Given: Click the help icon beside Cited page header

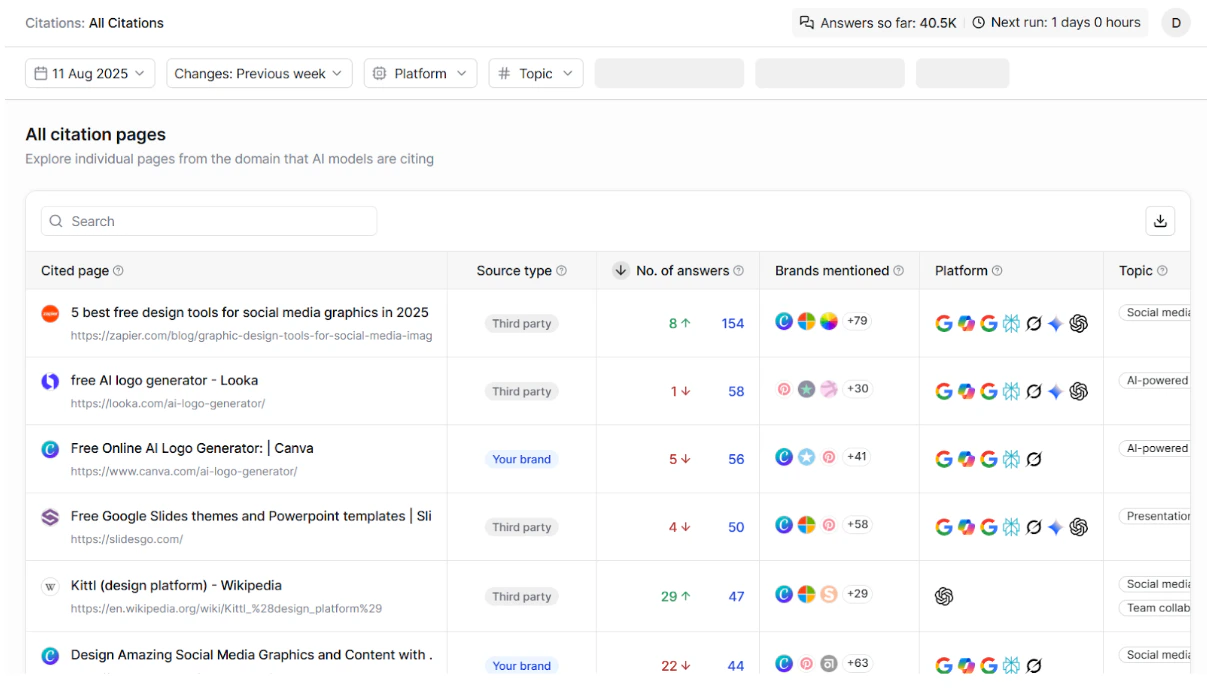Looking at the screenshot, I should coord(118,271).
